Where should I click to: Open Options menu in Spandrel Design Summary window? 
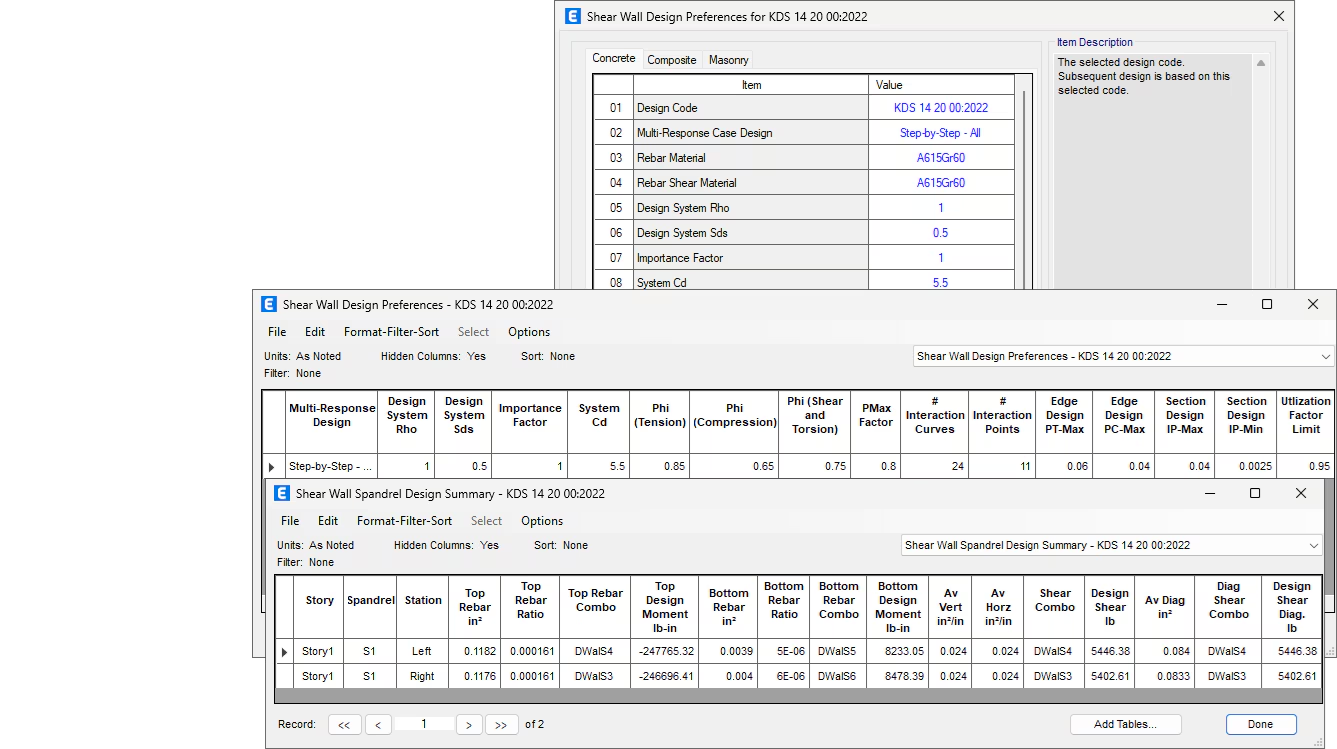click(541, 521)
